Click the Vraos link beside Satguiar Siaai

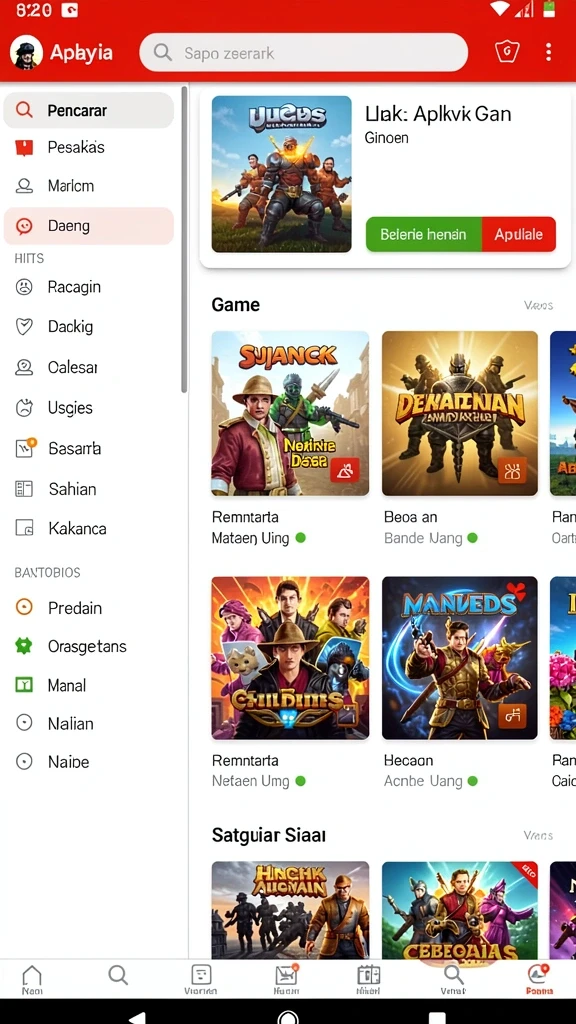(538, 835)
